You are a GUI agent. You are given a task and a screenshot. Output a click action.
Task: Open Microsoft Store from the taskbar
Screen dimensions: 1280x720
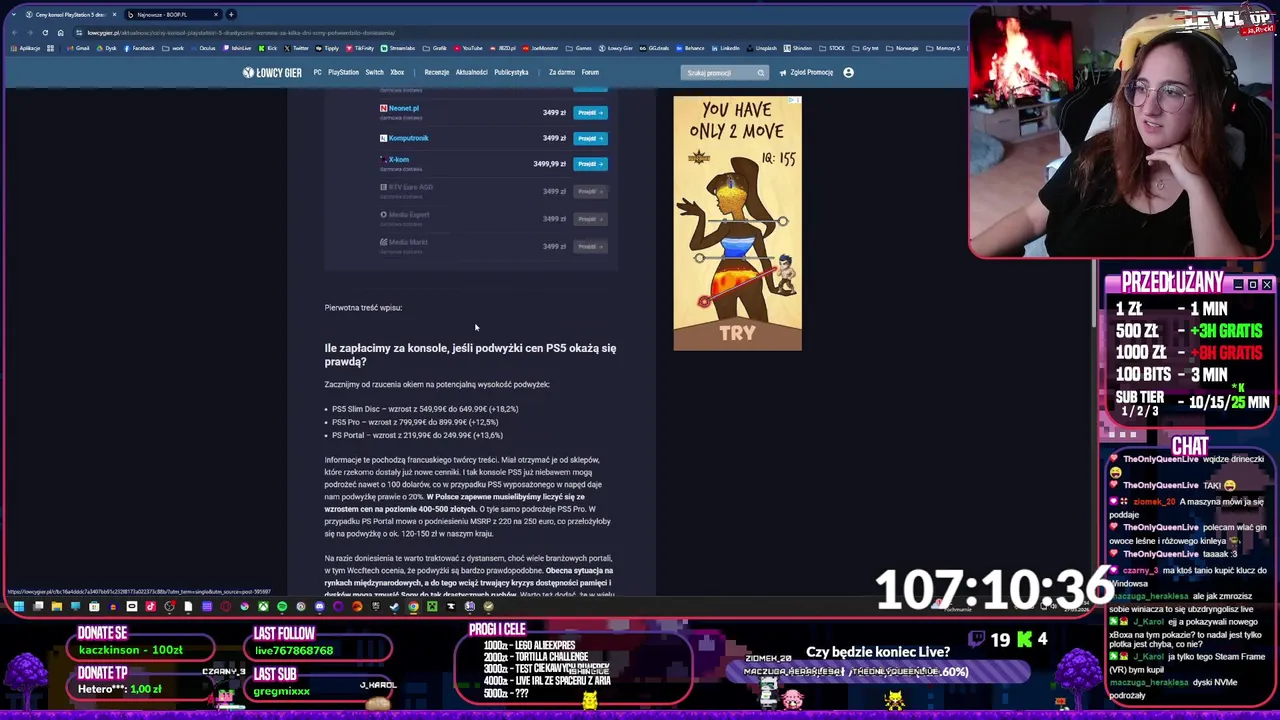94,606
